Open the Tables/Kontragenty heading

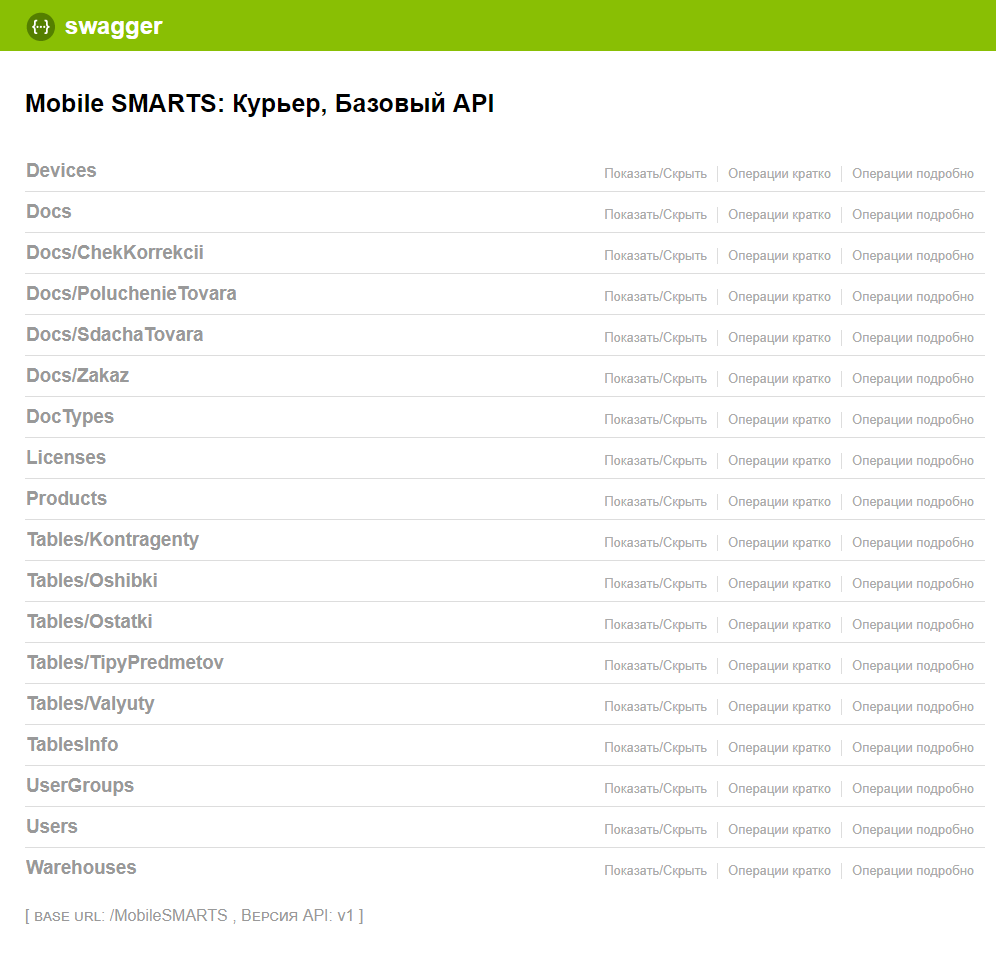click(112, 540)
